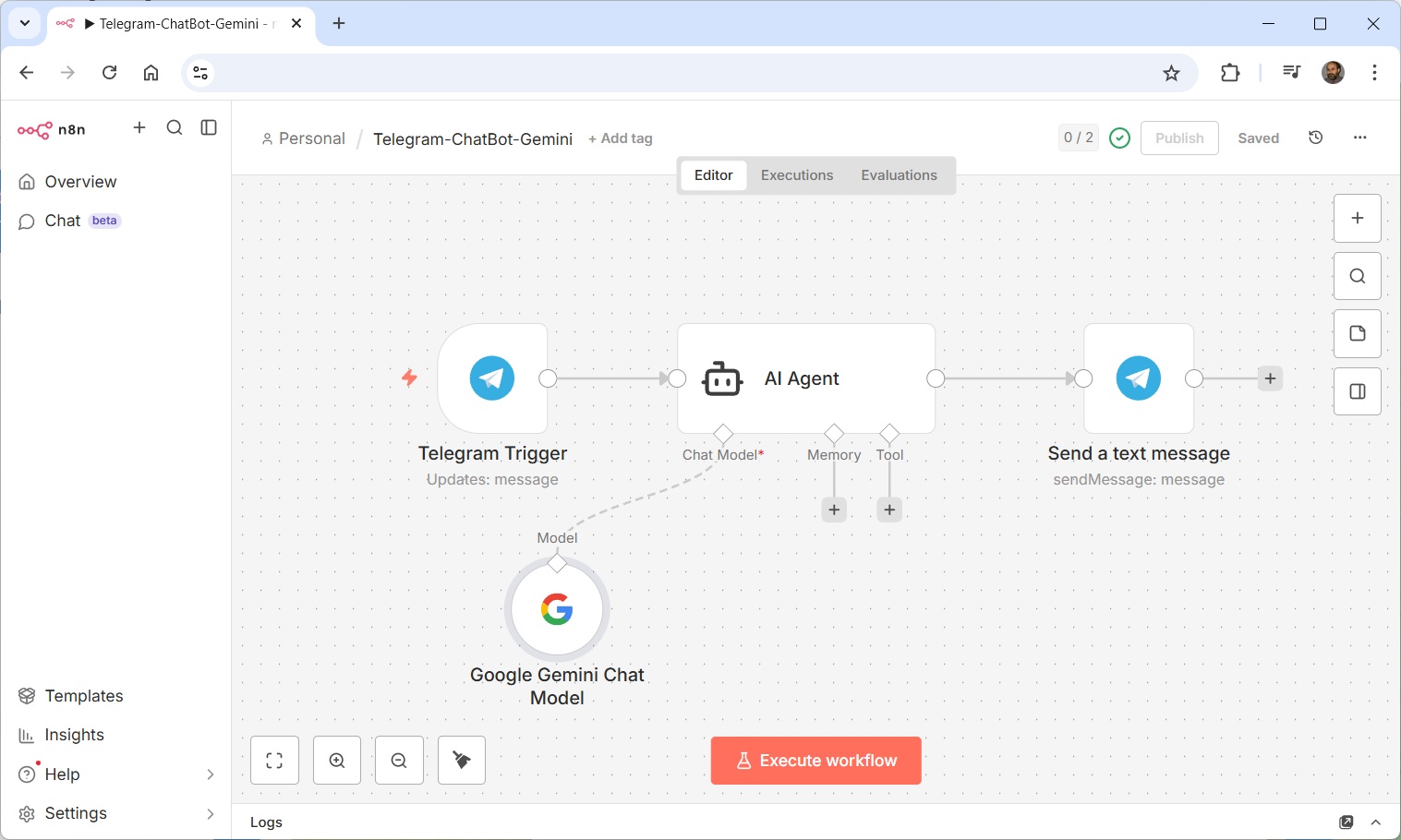Fit workflow to view
This screenshot has height=840, width=1401.
(274, 761)
